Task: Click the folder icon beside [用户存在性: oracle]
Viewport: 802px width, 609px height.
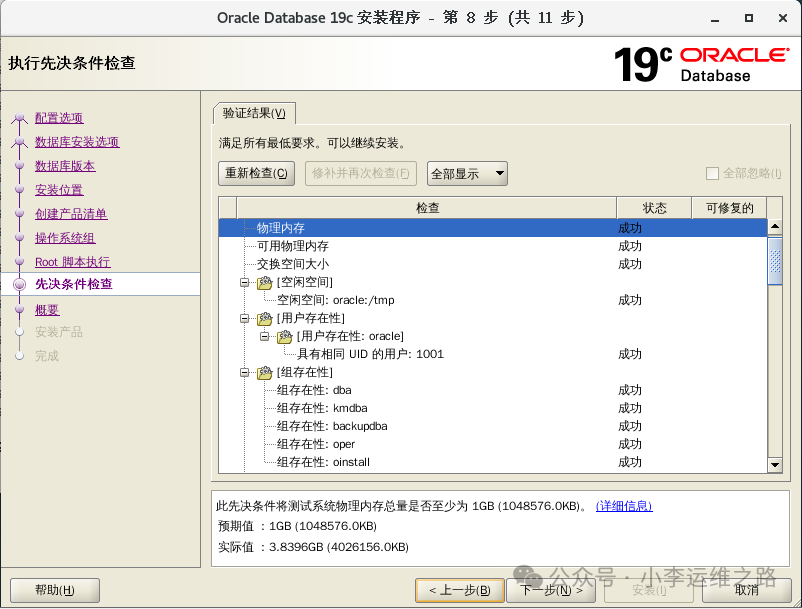Action: tap(284, 336)
